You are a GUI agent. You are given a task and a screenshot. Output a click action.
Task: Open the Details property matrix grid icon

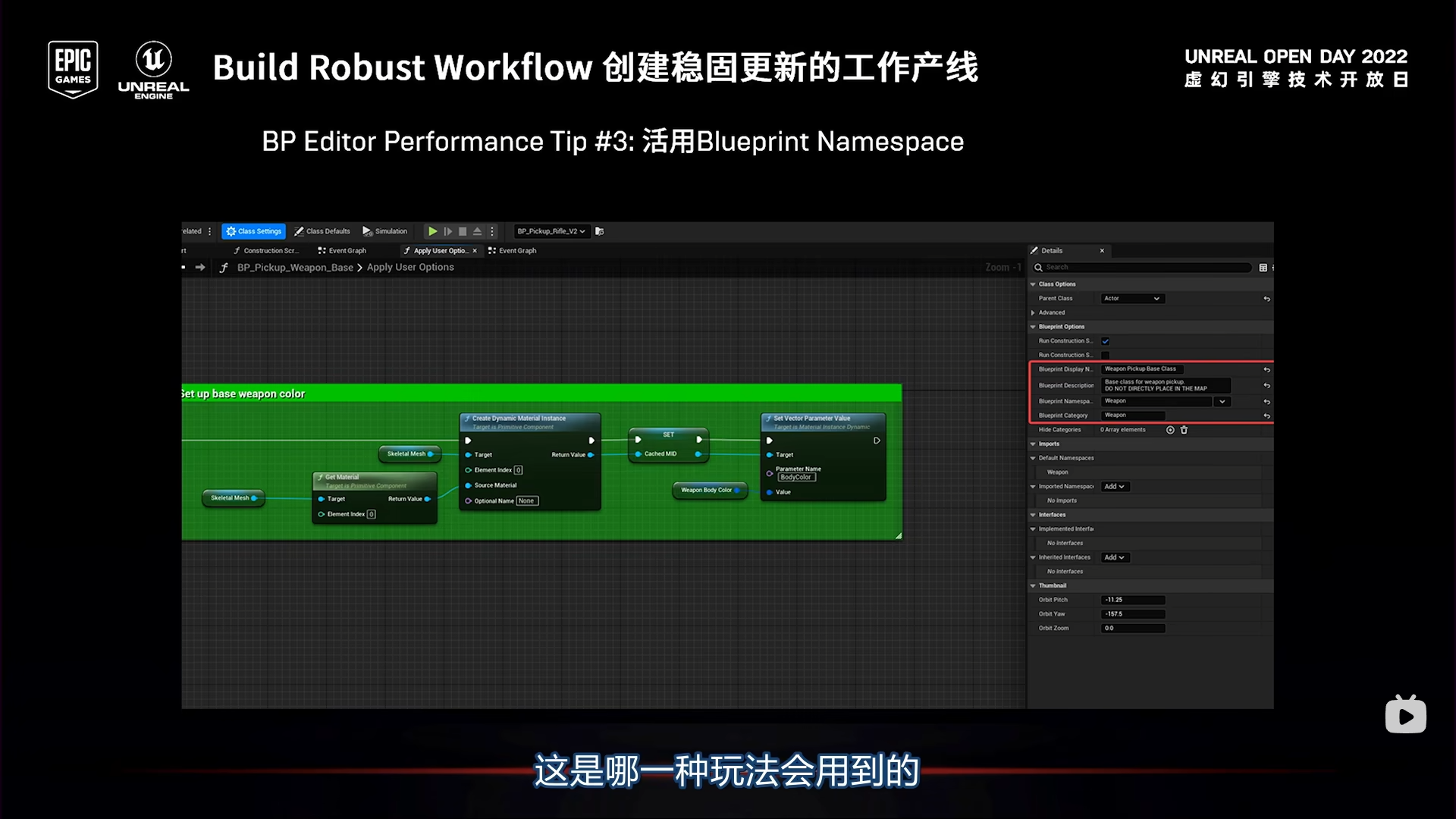[1263, 268]
